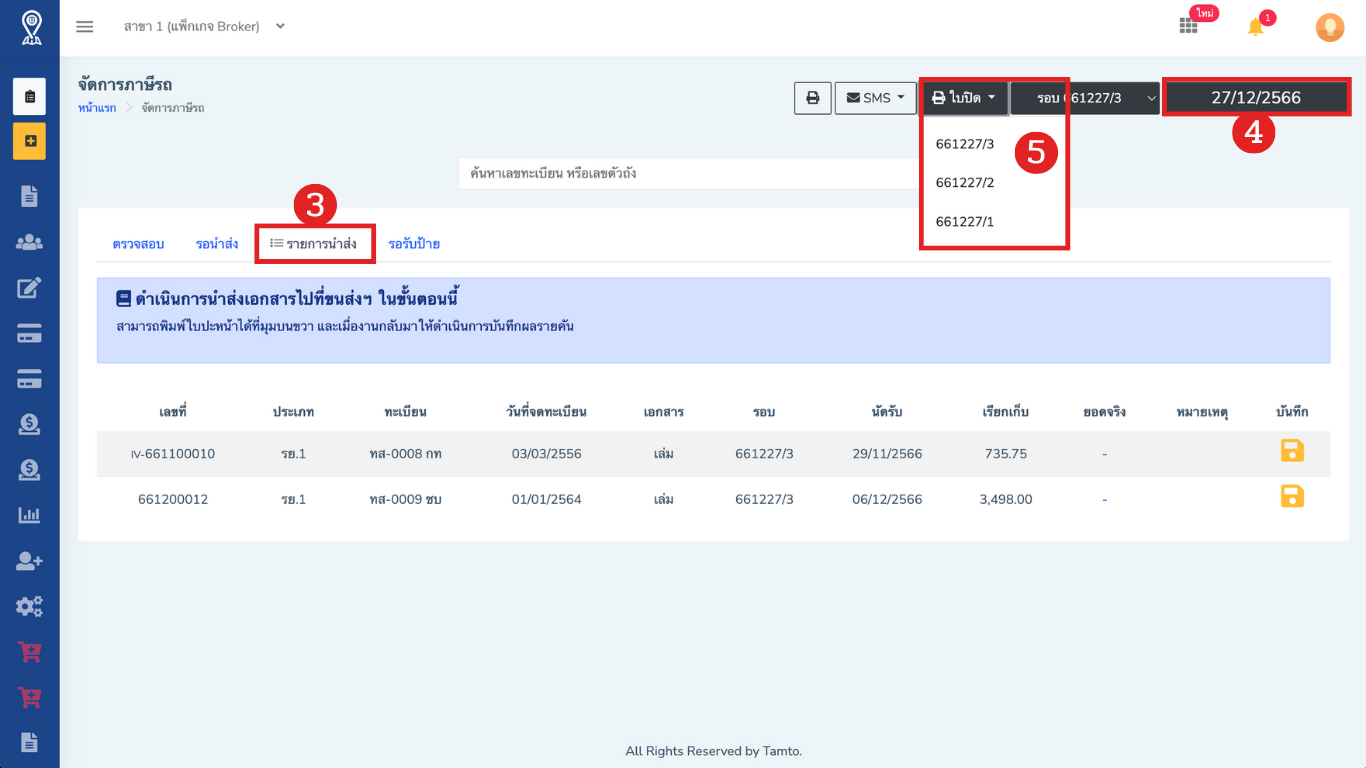Toggle the hamburger menu icon
Screen dimensions: 1366x768
pyautogui.click(x=85, y=27)
